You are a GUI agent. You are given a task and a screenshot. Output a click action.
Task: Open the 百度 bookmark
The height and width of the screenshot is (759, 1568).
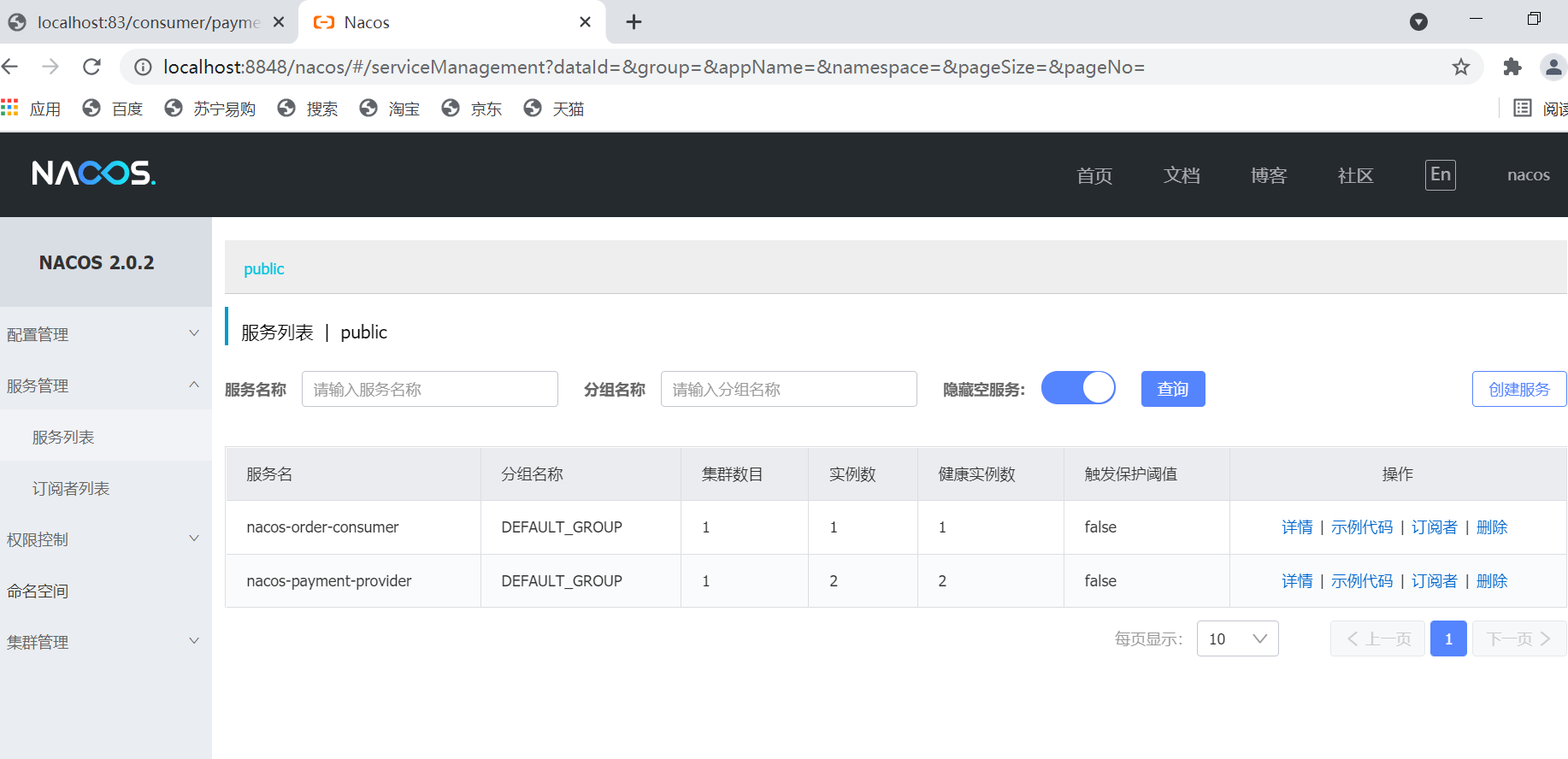(113, 109)
